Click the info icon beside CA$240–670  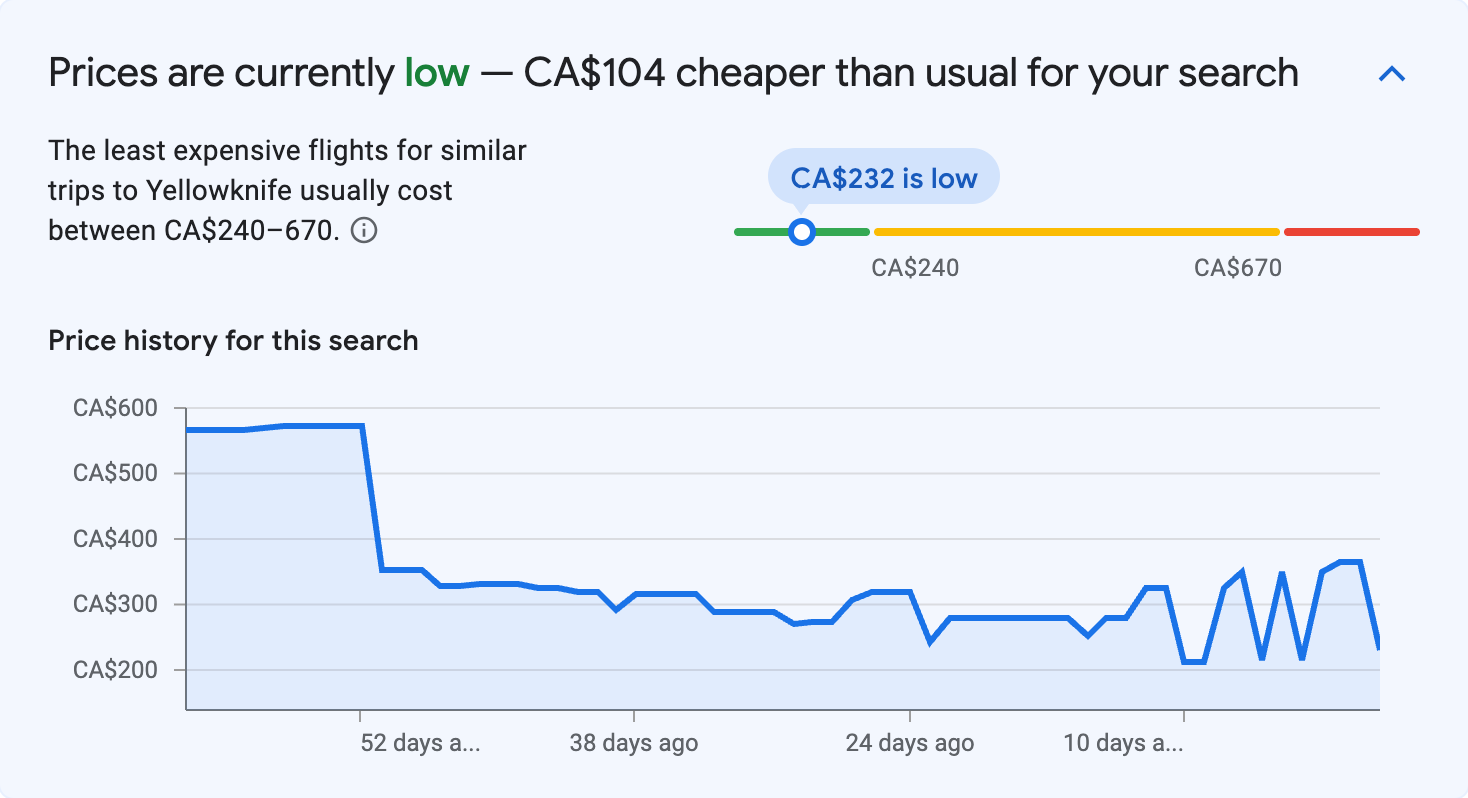coord(365,232)
